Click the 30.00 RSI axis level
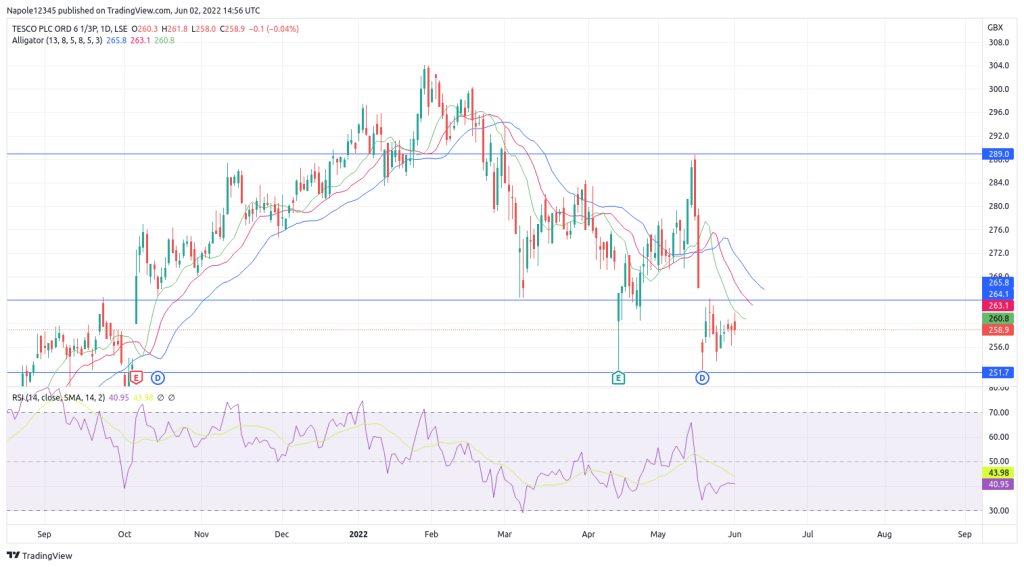 999,511
